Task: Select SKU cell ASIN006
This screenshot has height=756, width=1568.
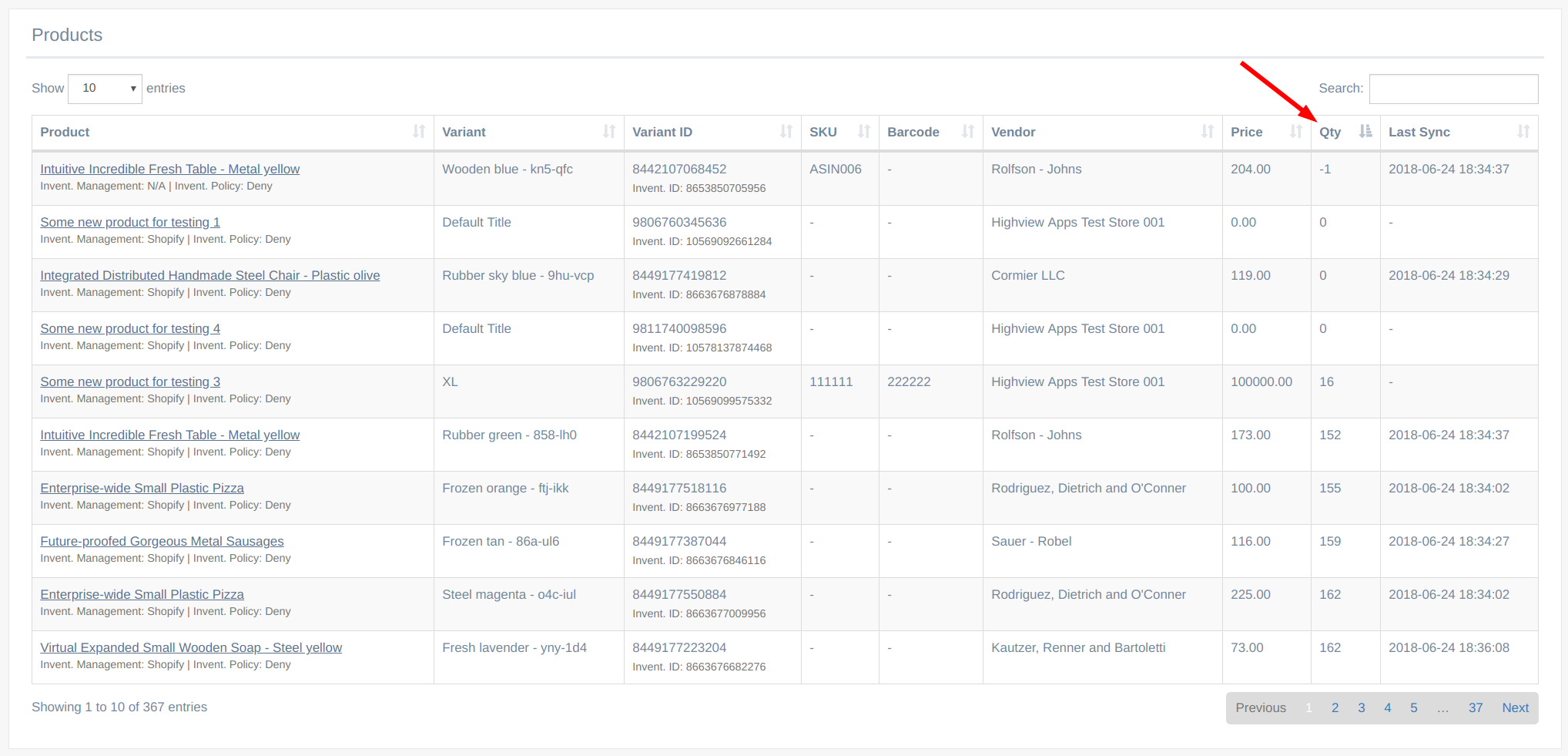Action: (x=835, y=169)
